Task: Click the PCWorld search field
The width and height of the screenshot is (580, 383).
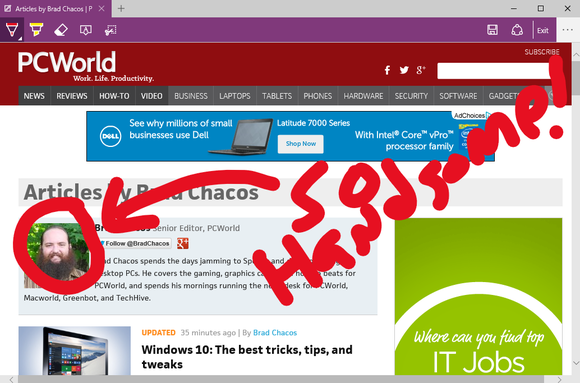Action: pos(493,71)
